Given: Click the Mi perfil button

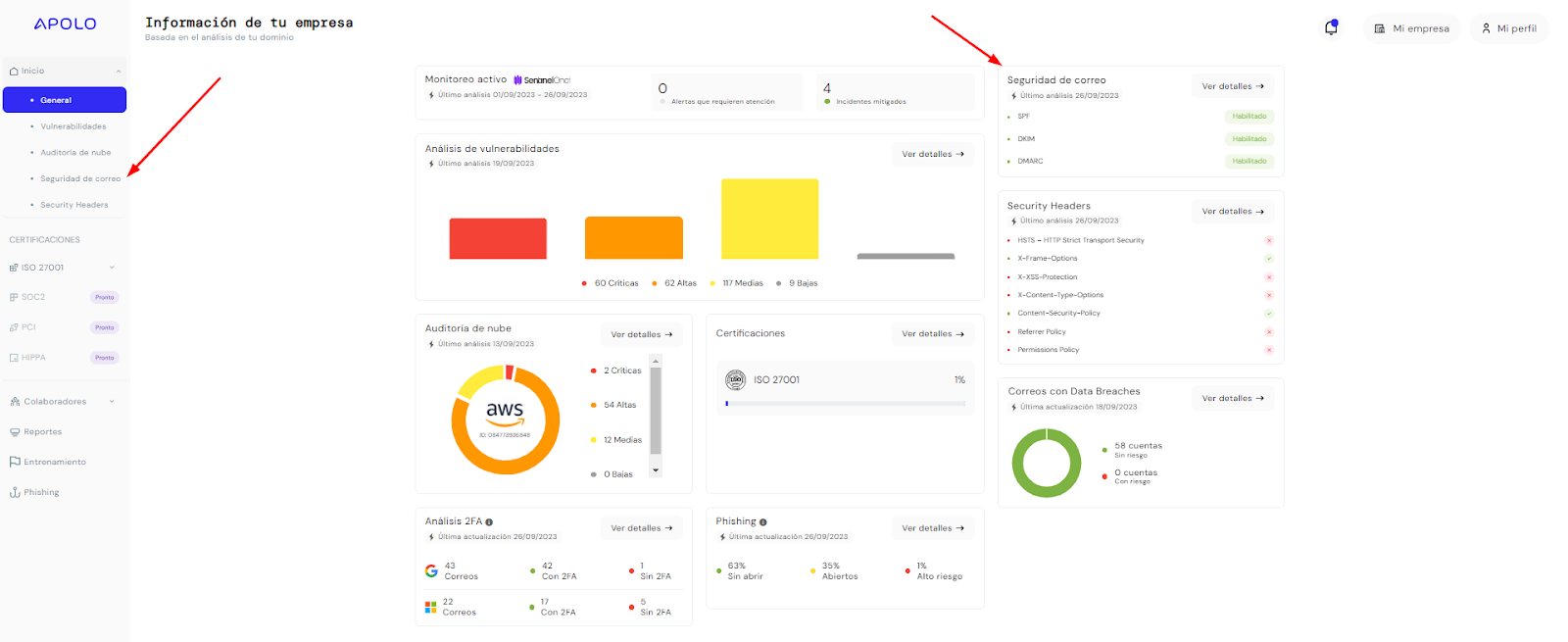Looking at the screenshot, I should [1509, 28].
